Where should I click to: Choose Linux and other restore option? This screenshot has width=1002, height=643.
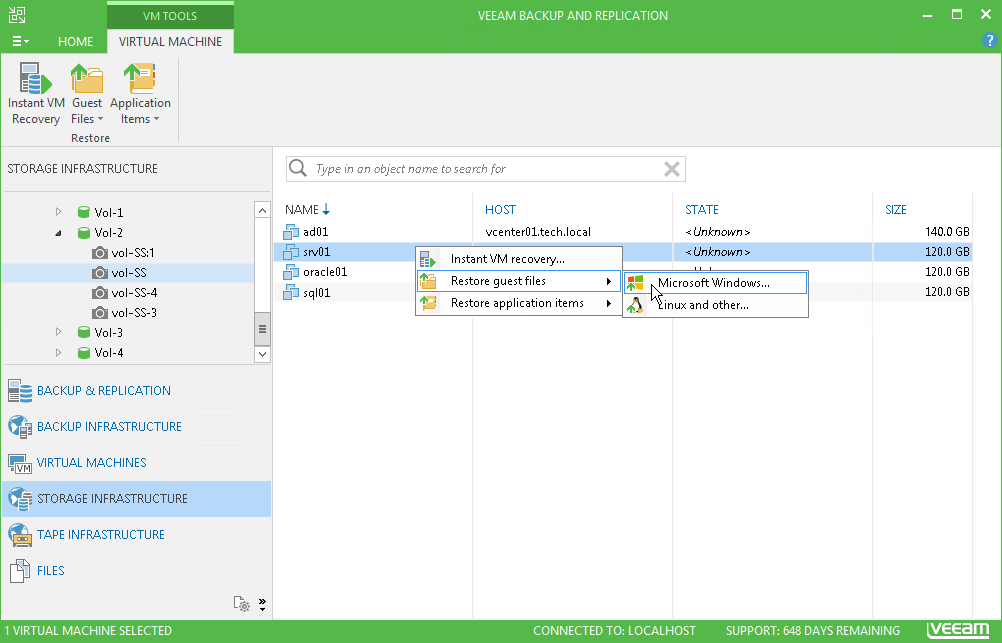point(715,305)
